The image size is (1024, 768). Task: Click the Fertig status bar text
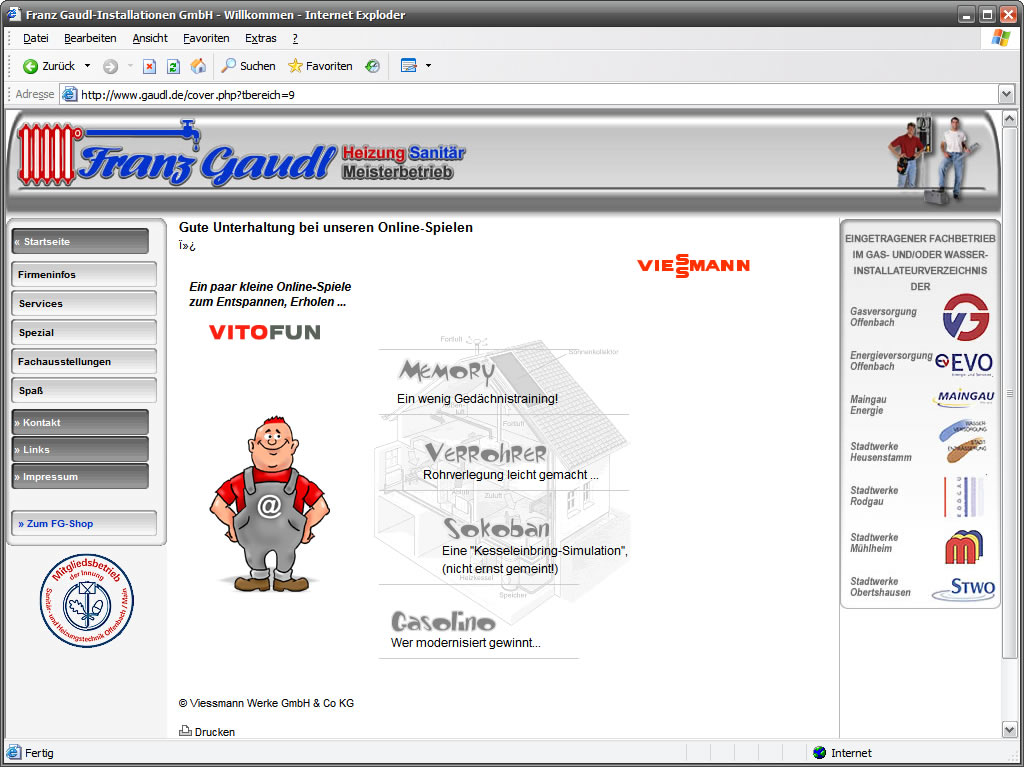39,753
